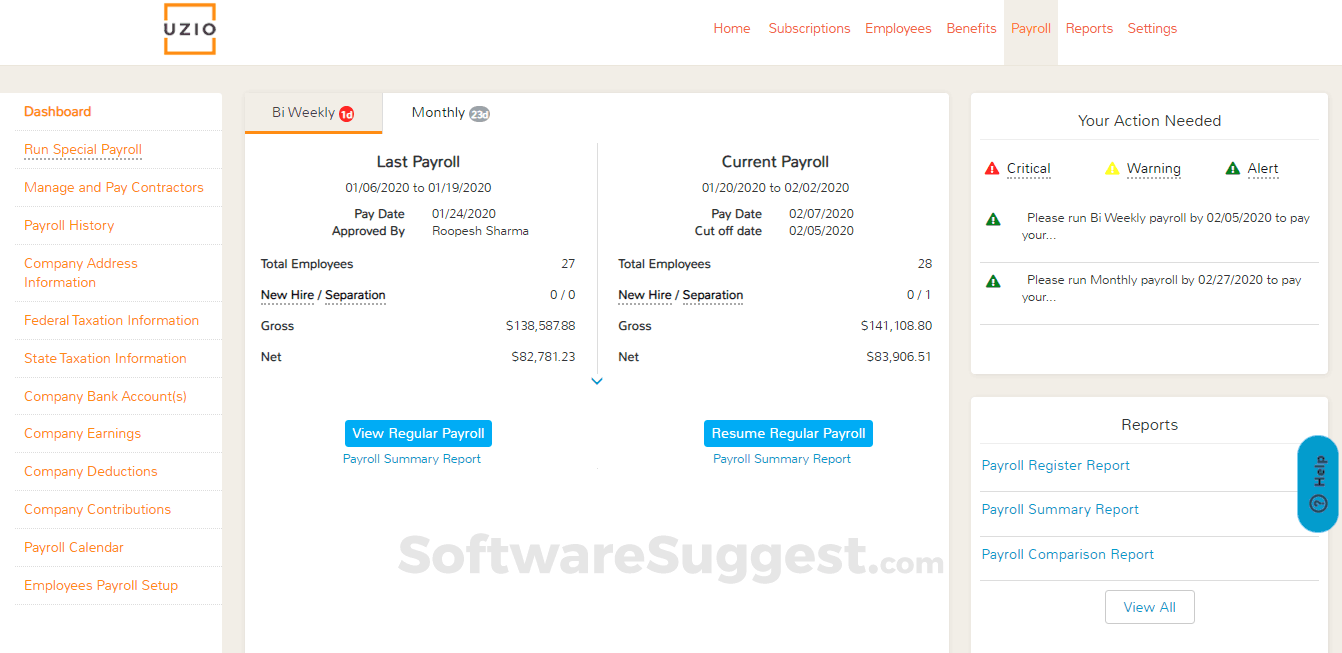Screen dimensions: 1342x653
Task: Click the yellow Warning triangle icon
Action: (1112, 169)
